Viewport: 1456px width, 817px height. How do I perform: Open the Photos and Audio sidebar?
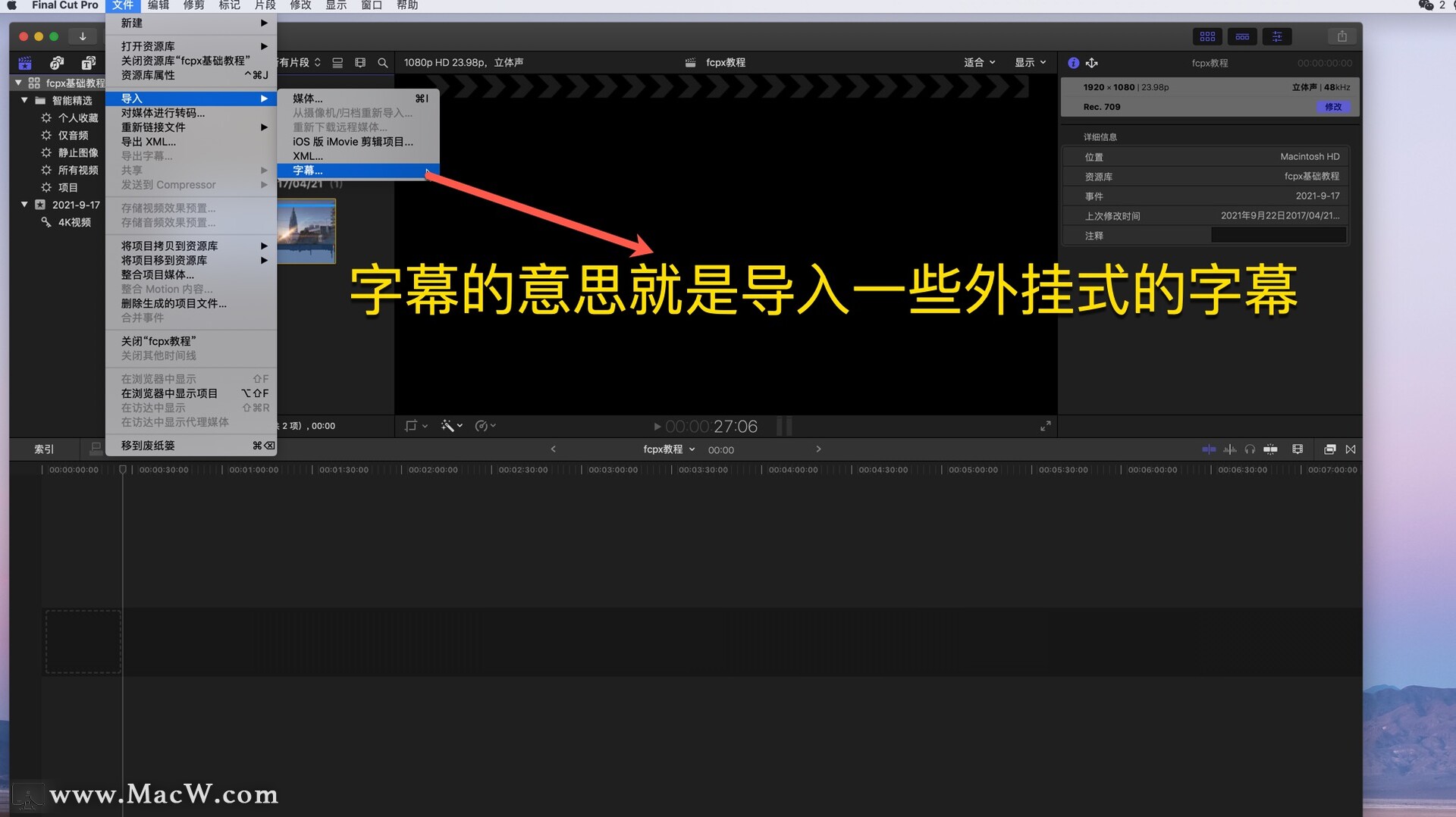pos(57,63)
